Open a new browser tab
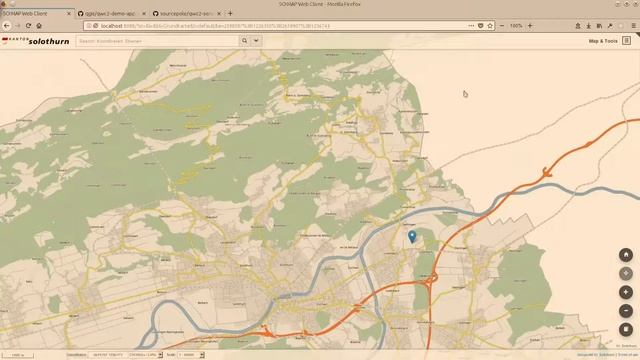 point(230,13)
